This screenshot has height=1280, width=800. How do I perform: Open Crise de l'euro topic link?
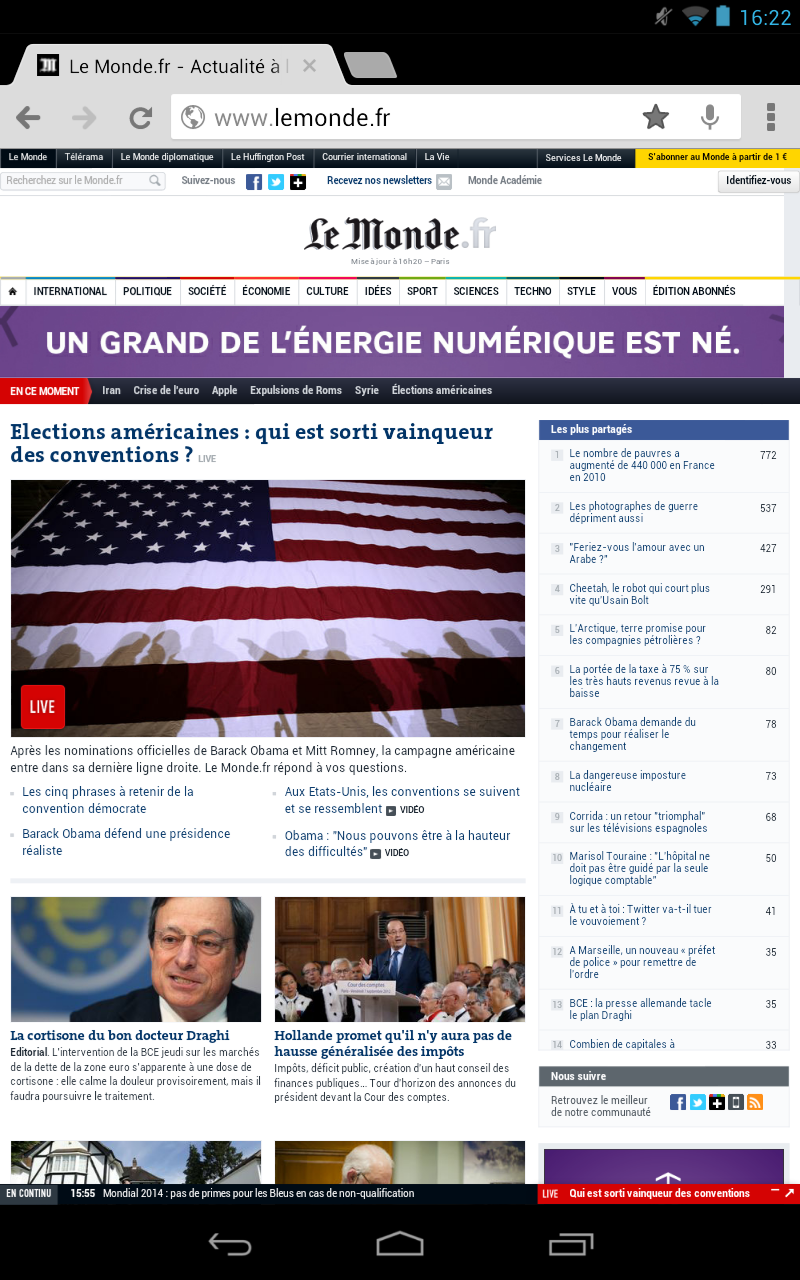coord(166,390)
